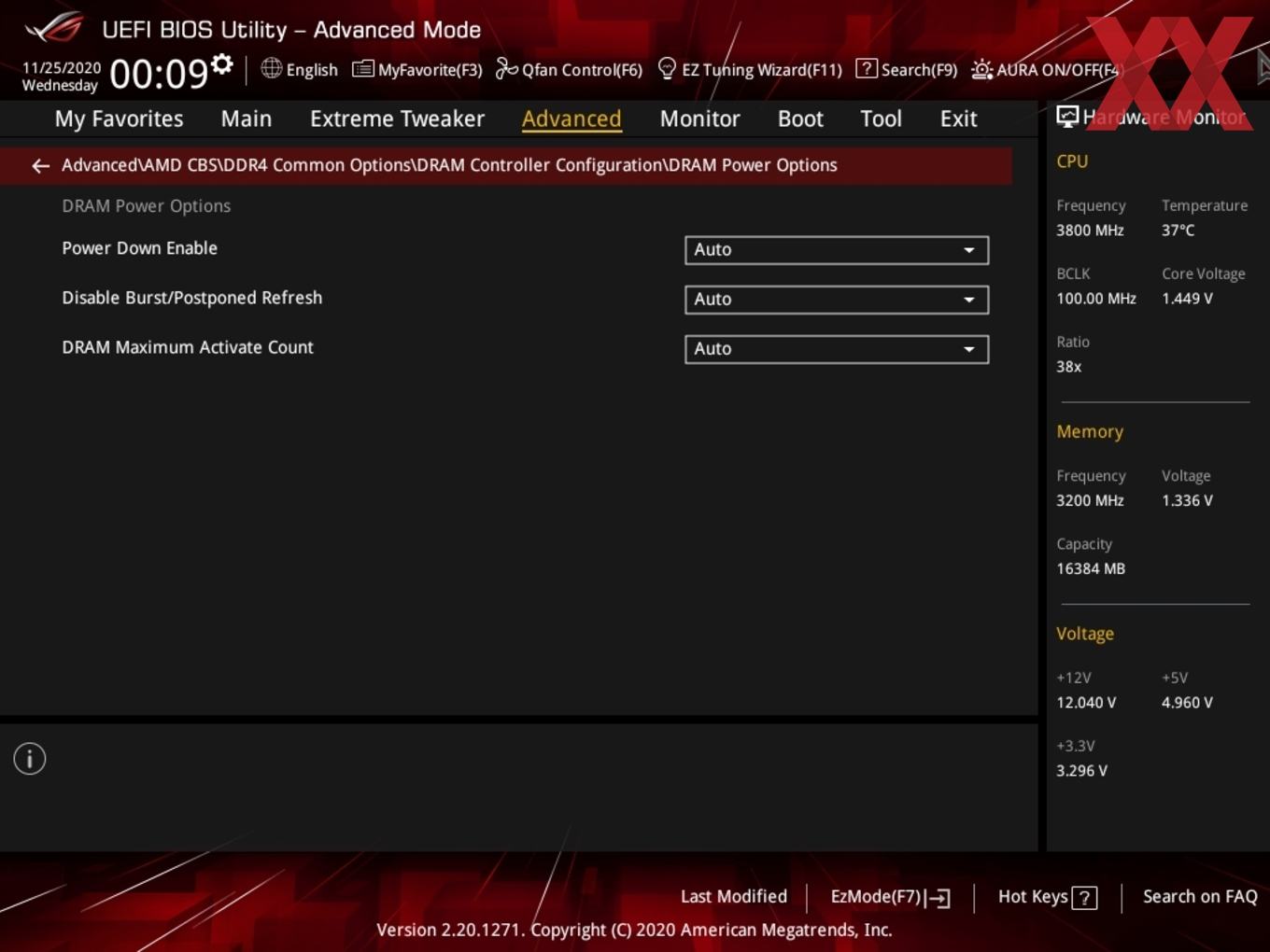Screen dimensions: 1270x952
Task: Click +3.3V reading 3.296 V
Action: click(x=1081, y=771)
